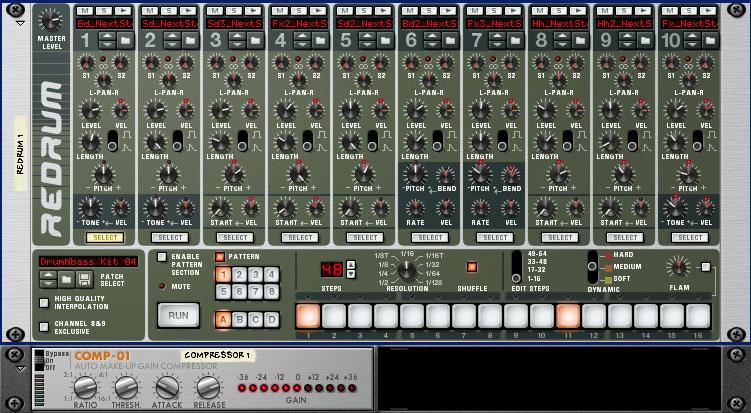
Task: Click Select button on channel 6
Action: pos(430,238)
